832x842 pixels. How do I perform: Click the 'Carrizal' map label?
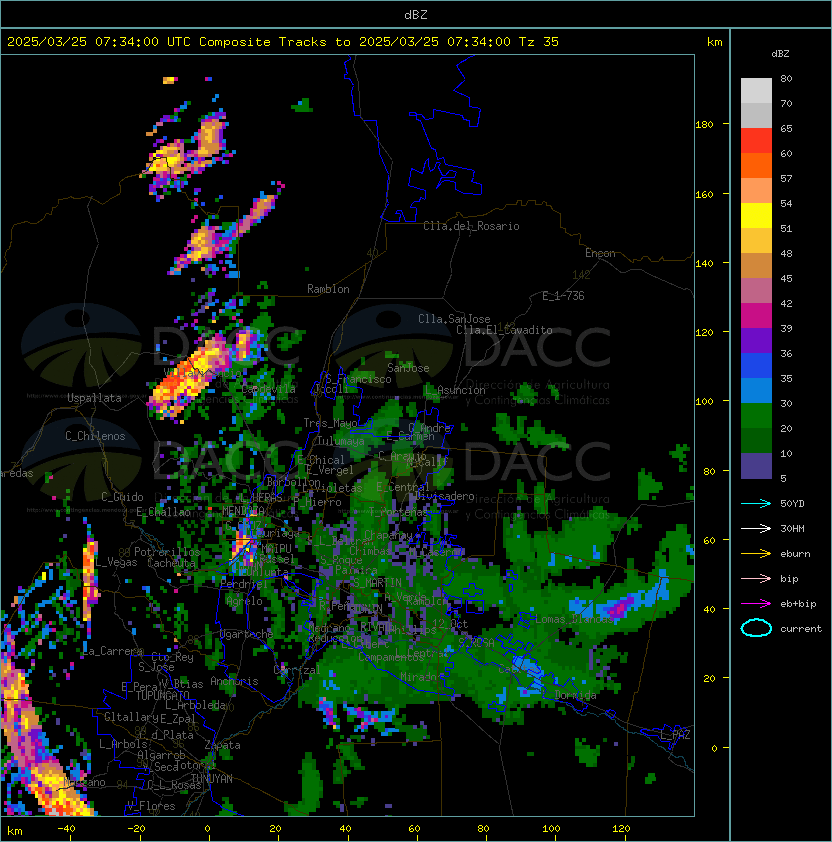coord(297,670)
